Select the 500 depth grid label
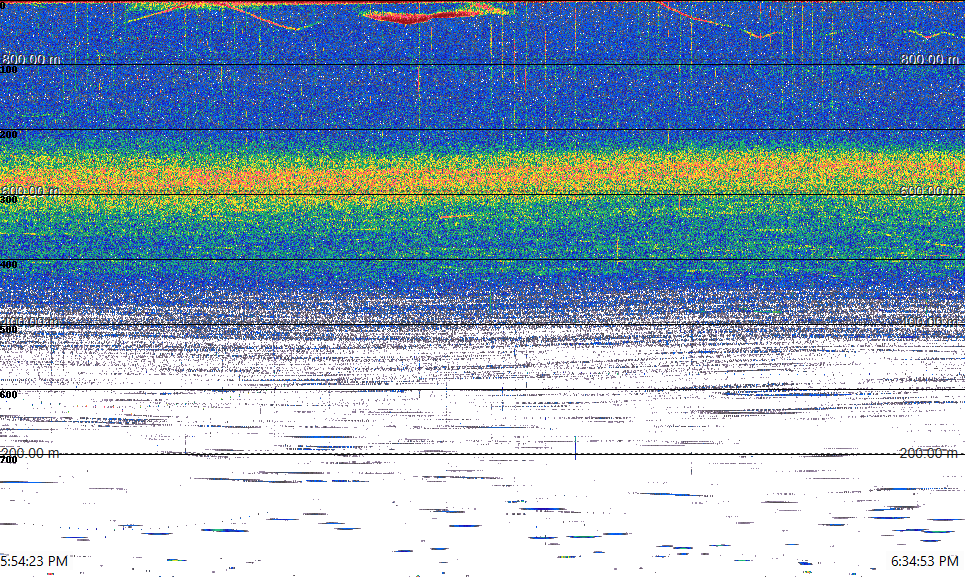The width and height of the screenshot is (965, 578). (x=9, y=329)
